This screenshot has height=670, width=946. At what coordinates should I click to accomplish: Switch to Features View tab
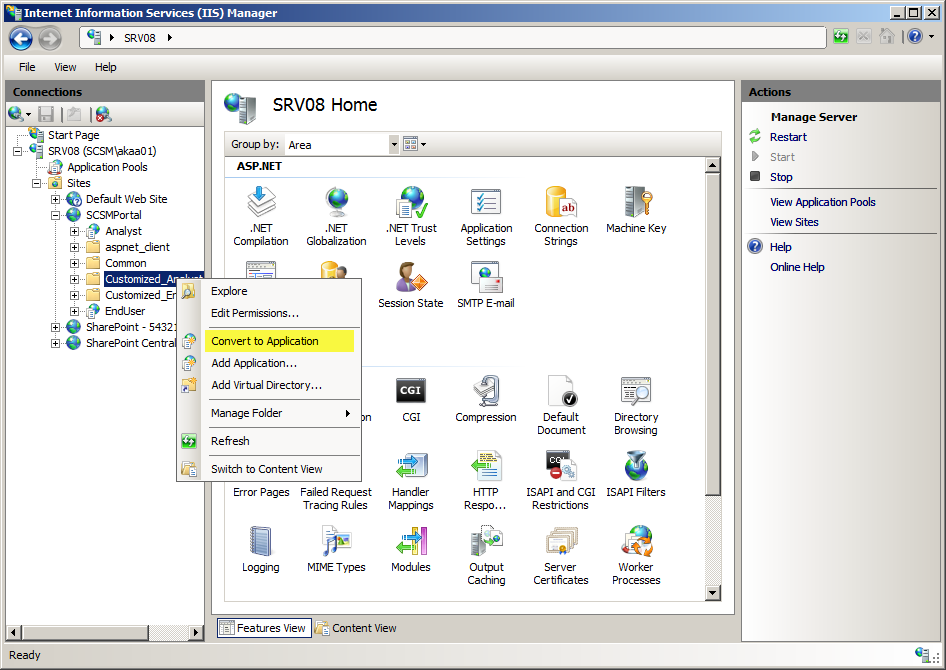(x=264, y=628)
